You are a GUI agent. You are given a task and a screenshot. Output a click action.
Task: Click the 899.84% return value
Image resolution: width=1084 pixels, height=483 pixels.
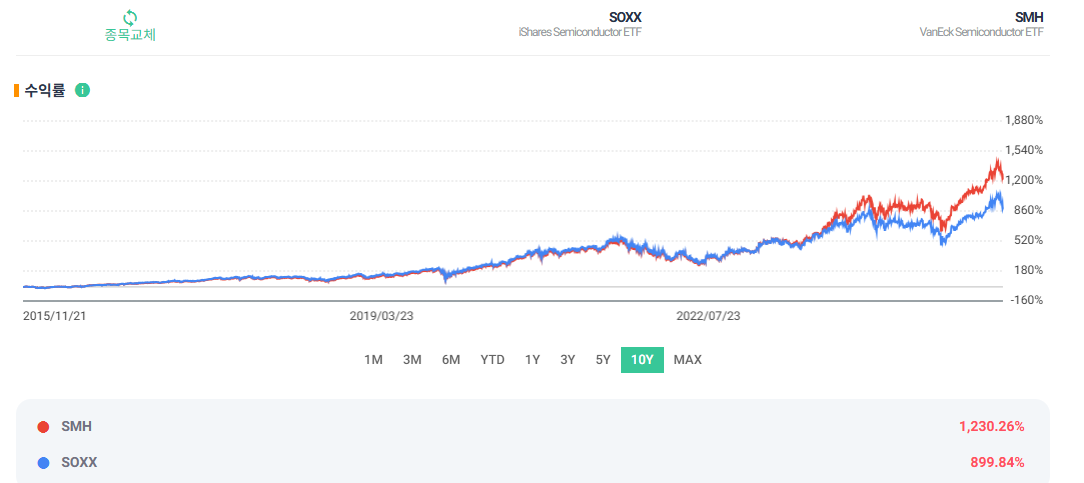tap(998, 462)
